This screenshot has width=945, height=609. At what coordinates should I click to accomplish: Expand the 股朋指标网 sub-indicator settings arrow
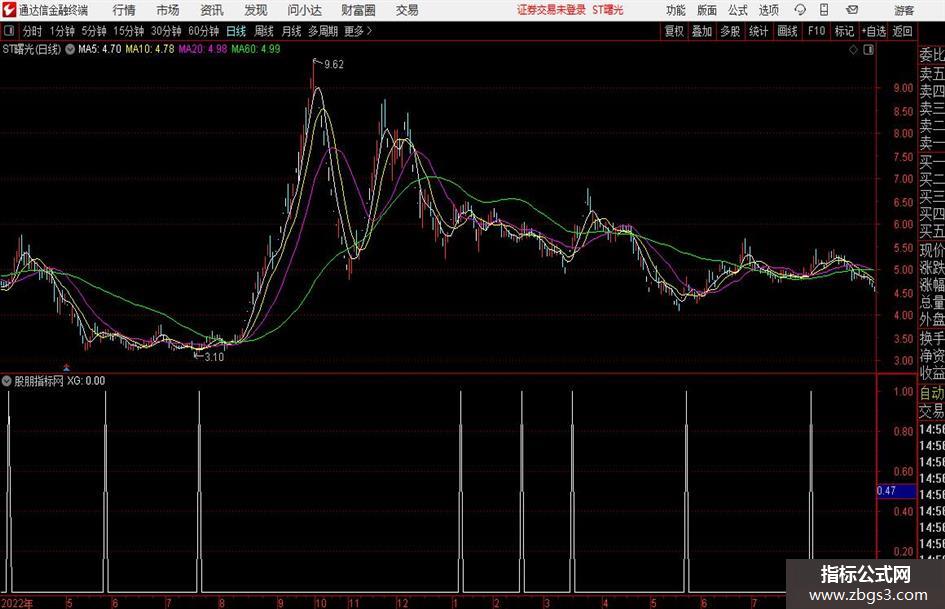pyautogui.click(x=7, y=381)
